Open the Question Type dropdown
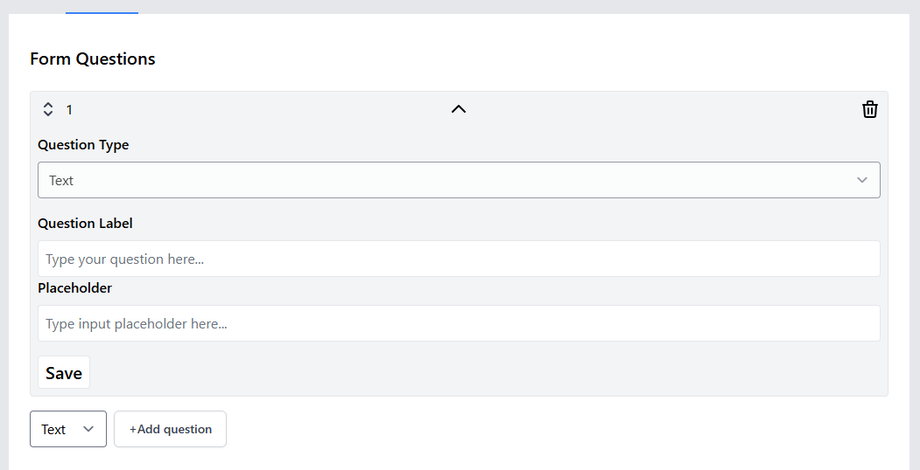This screenshot has height=470, width=920. (x=458, y=180)
